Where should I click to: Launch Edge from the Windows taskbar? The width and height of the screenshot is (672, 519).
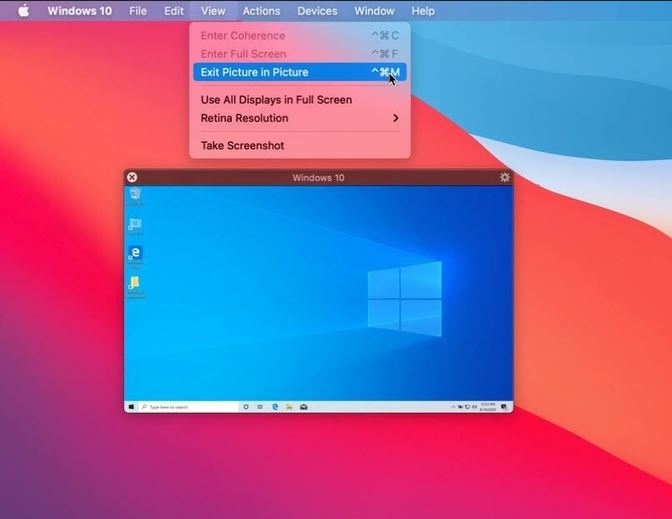tap(275, 407)
